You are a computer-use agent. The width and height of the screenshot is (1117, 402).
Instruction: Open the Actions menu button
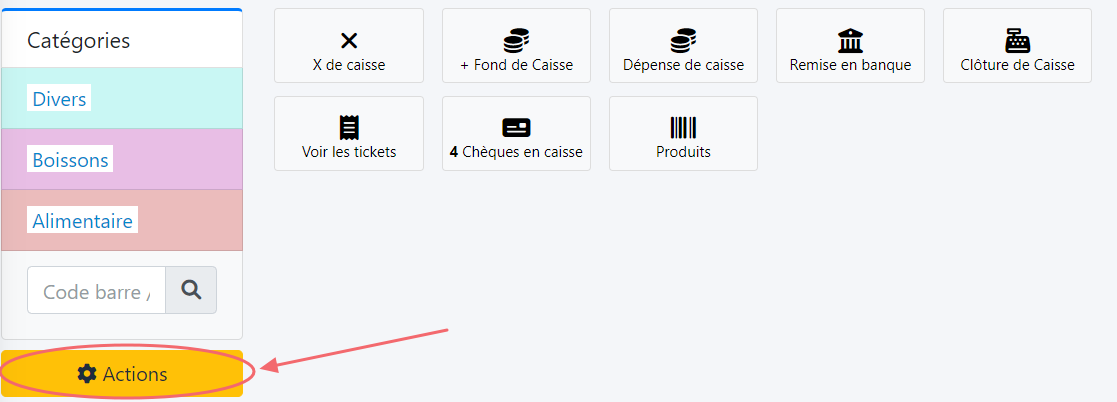tap(122, 374)
